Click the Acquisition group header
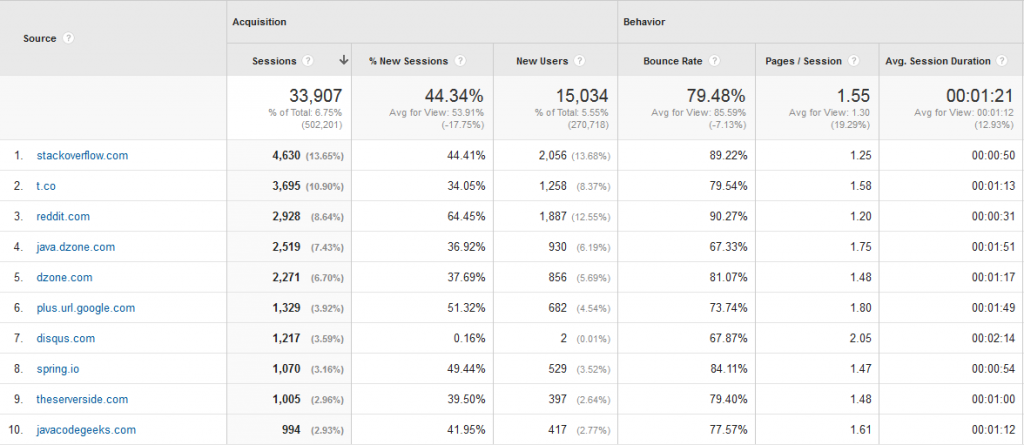Image resolution: width=1024 pixels, height=445 pixels. point(259,22)
